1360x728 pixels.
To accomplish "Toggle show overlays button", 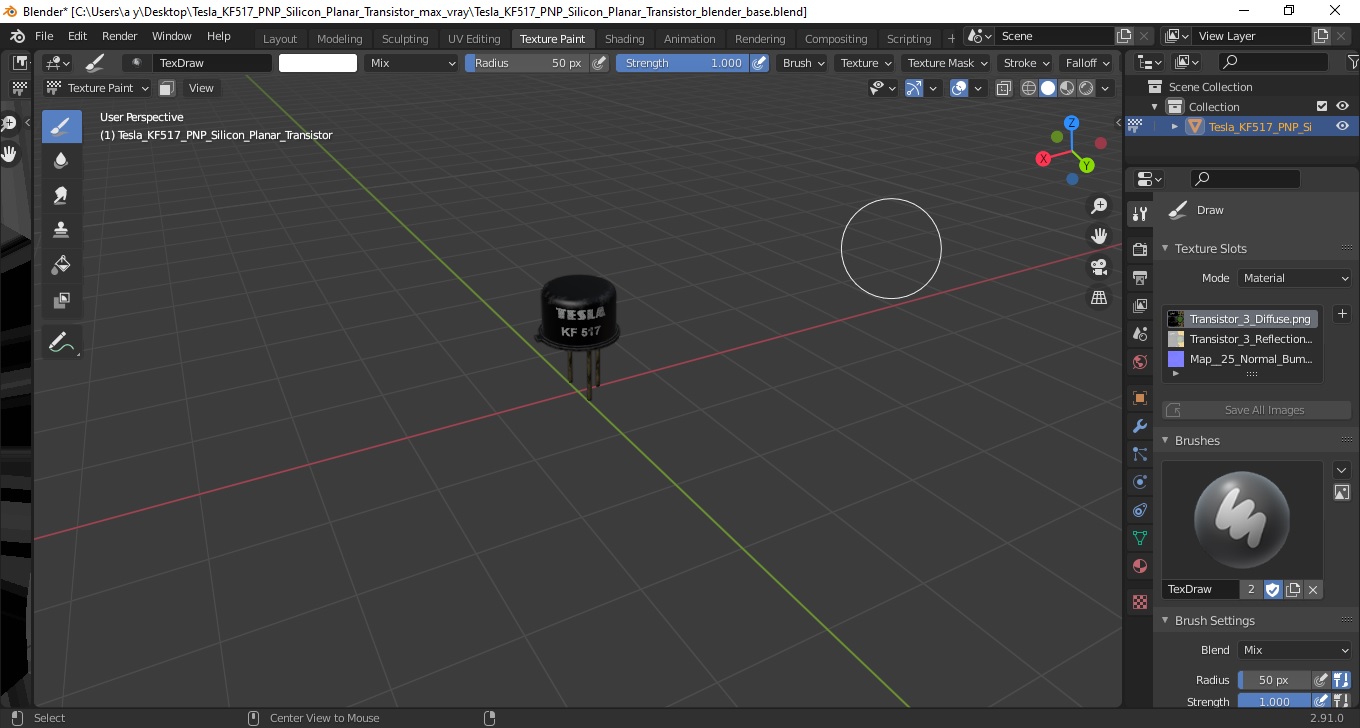I will click(959, 88).
